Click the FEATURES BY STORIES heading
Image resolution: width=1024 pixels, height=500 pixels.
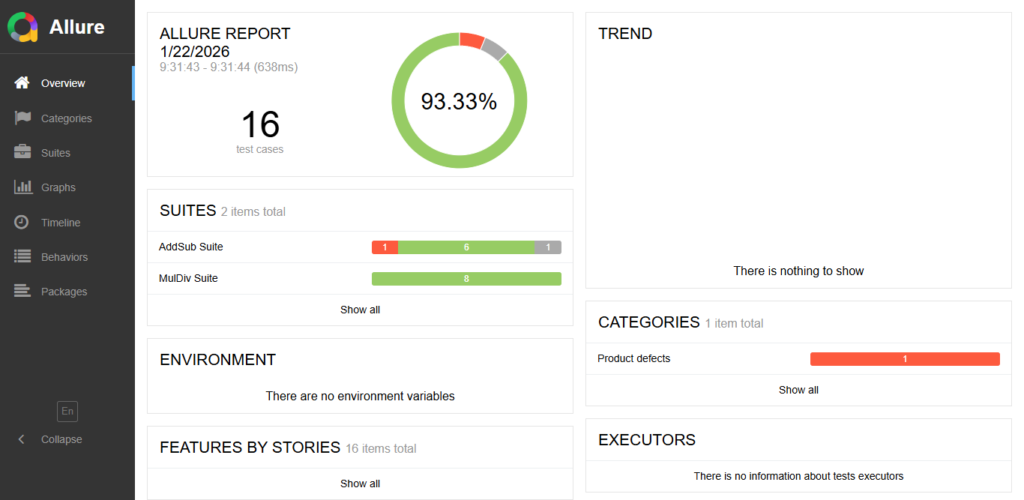pyautogui.click(x=249, y=447)
